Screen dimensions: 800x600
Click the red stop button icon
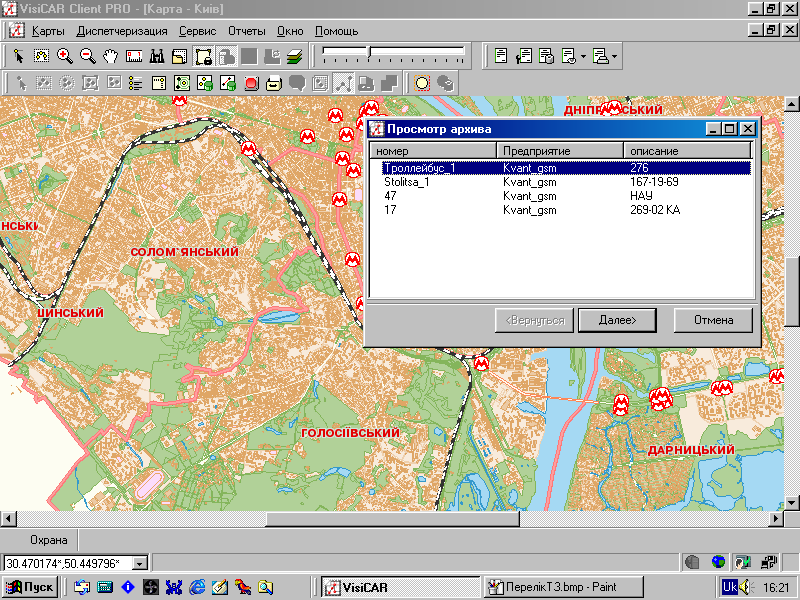point(251,83)
